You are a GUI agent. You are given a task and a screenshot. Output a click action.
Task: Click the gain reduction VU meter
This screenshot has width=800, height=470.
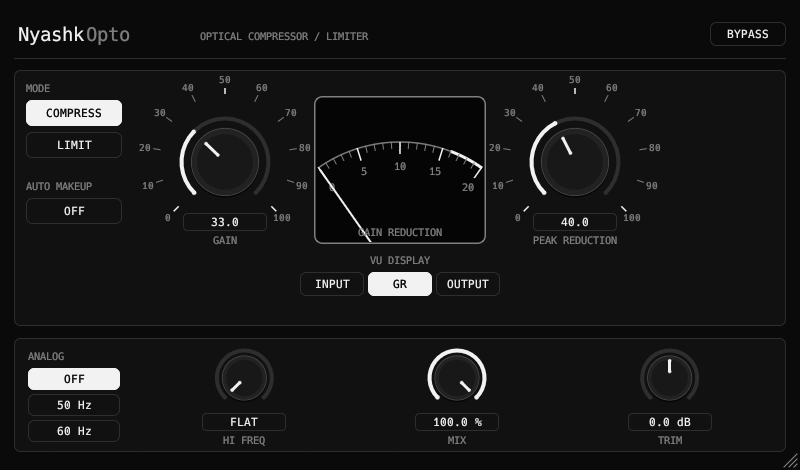pyautogui.click(x=400, y=170)
